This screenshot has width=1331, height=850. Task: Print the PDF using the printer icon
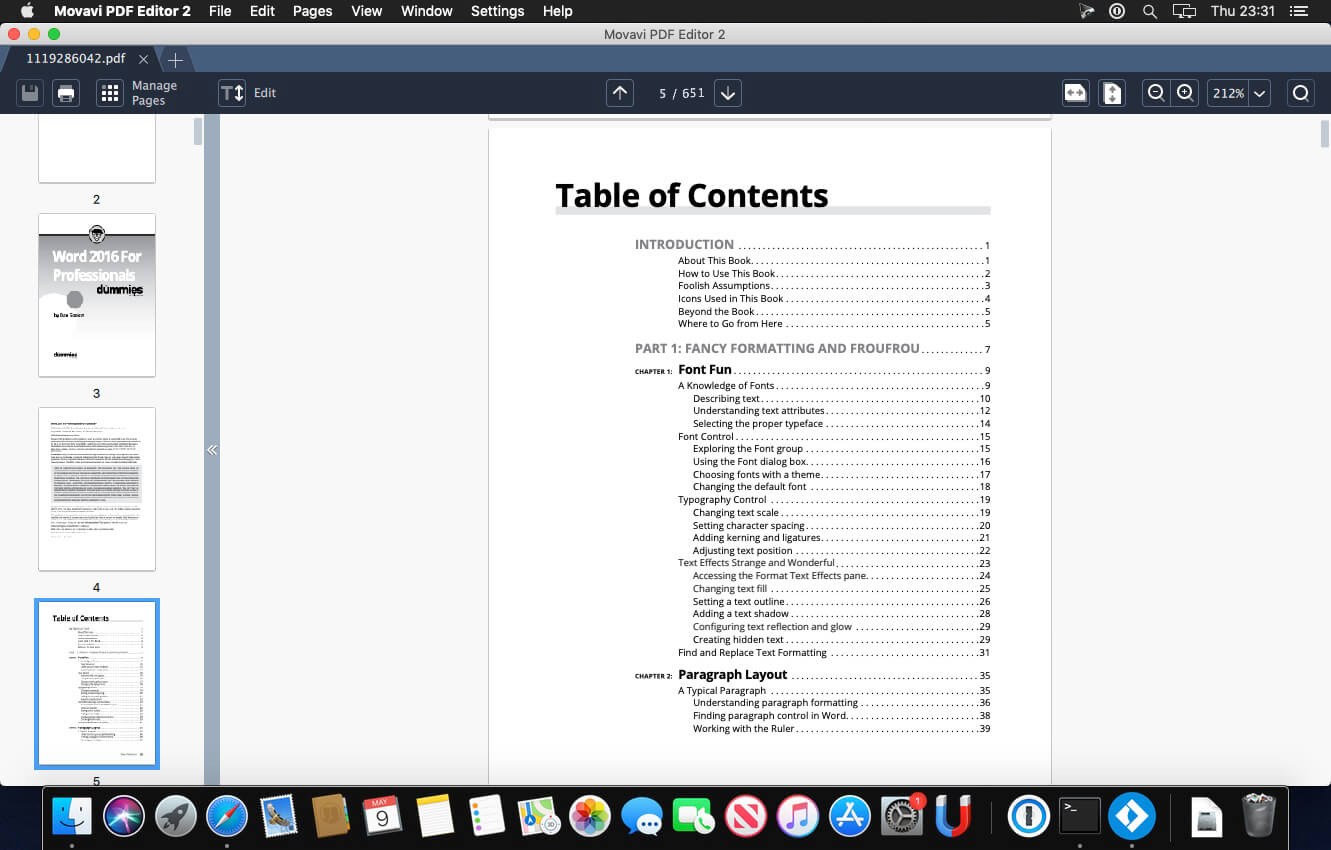point(66,93)
